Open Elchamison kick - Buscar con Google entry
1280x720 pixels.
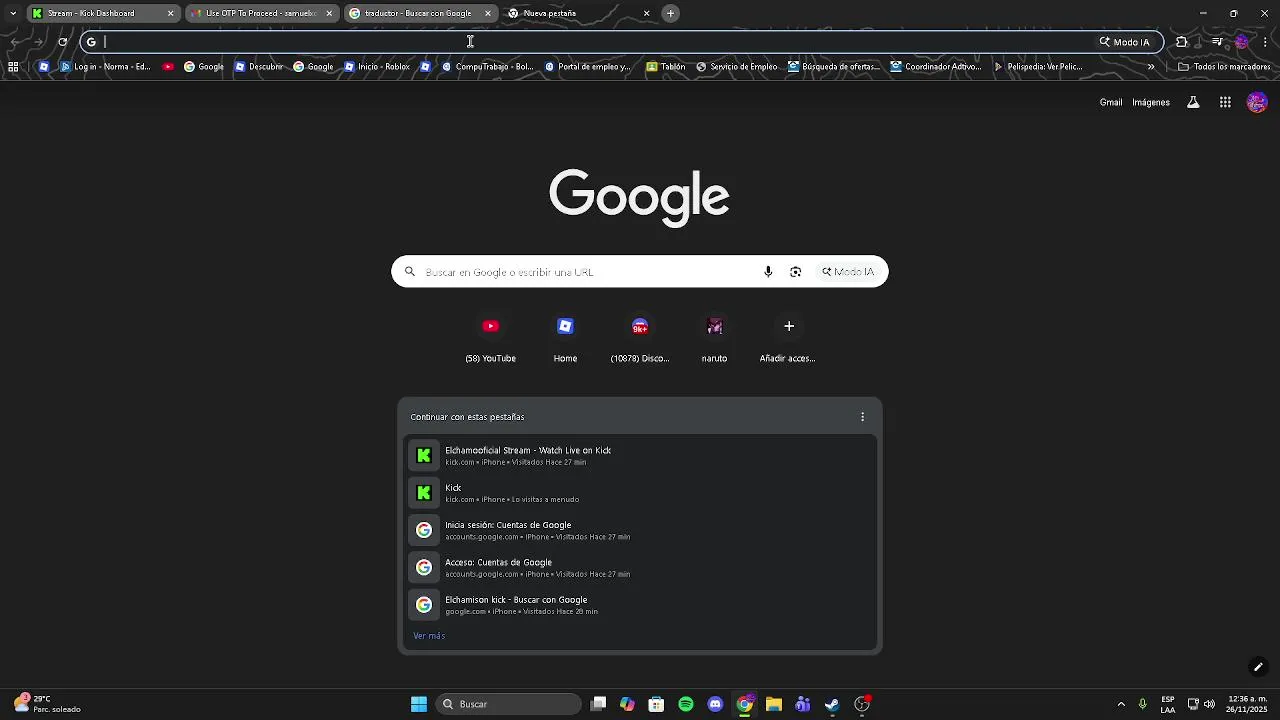pos(640,605)
